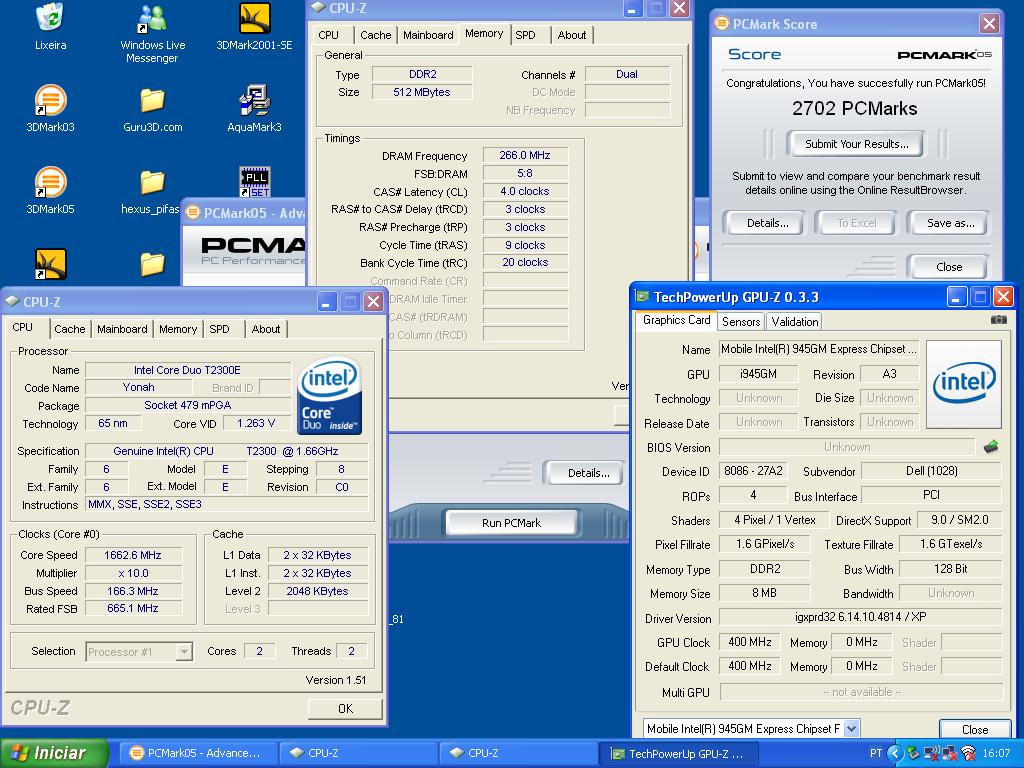Click the Driver Version field in GPU-Z
Screen dimensions: 1024x768
(x=860, y=617)
